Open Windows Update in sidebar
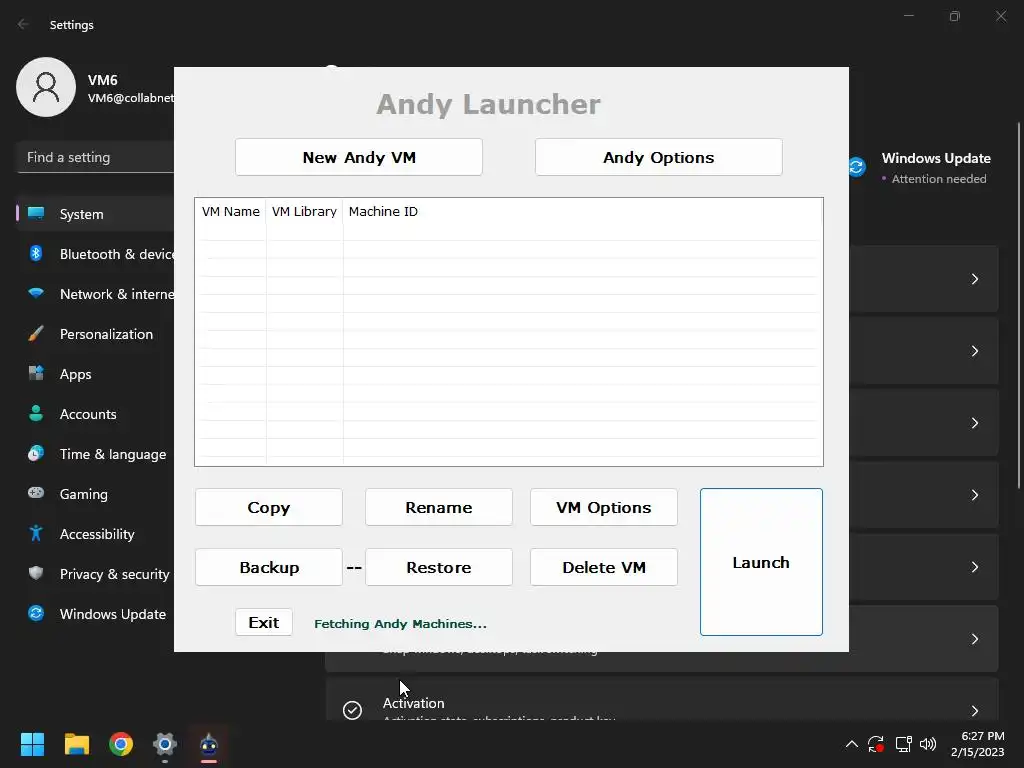This screenshot has width=1024, height=768. (95, 614)
